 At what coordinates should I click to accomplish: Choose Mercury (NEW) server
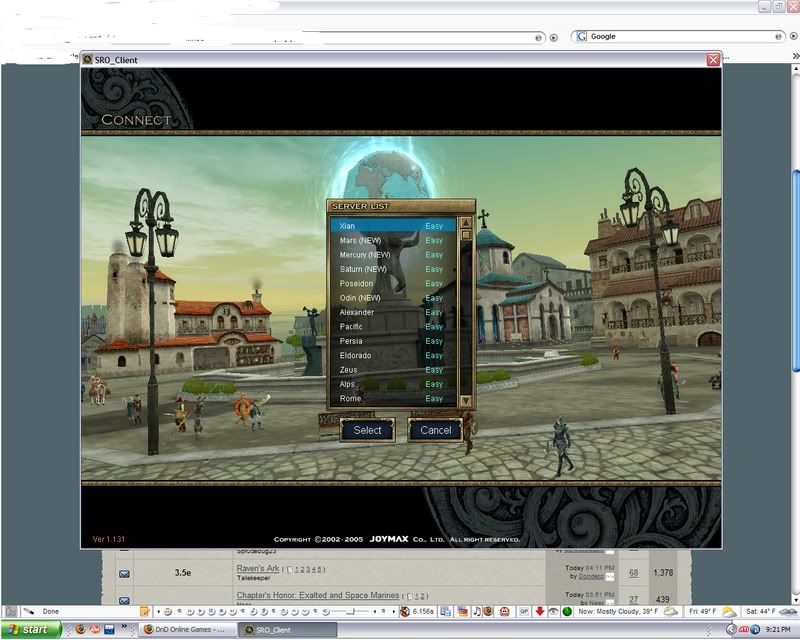[x=393, y=254]
